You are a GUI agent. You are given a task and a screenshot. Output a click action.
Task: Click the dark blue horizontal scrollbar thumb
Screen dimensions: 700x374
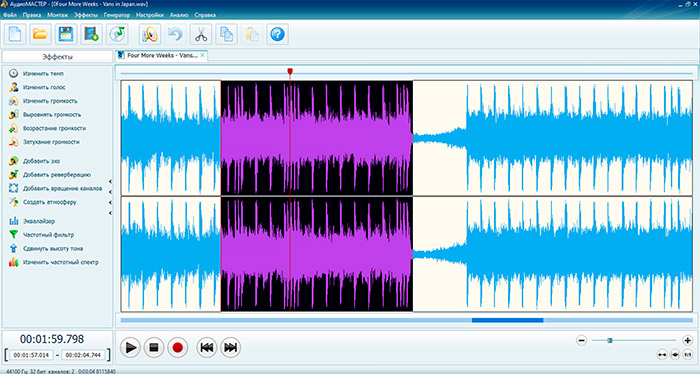pyautogui.click(x=508, y=320)
